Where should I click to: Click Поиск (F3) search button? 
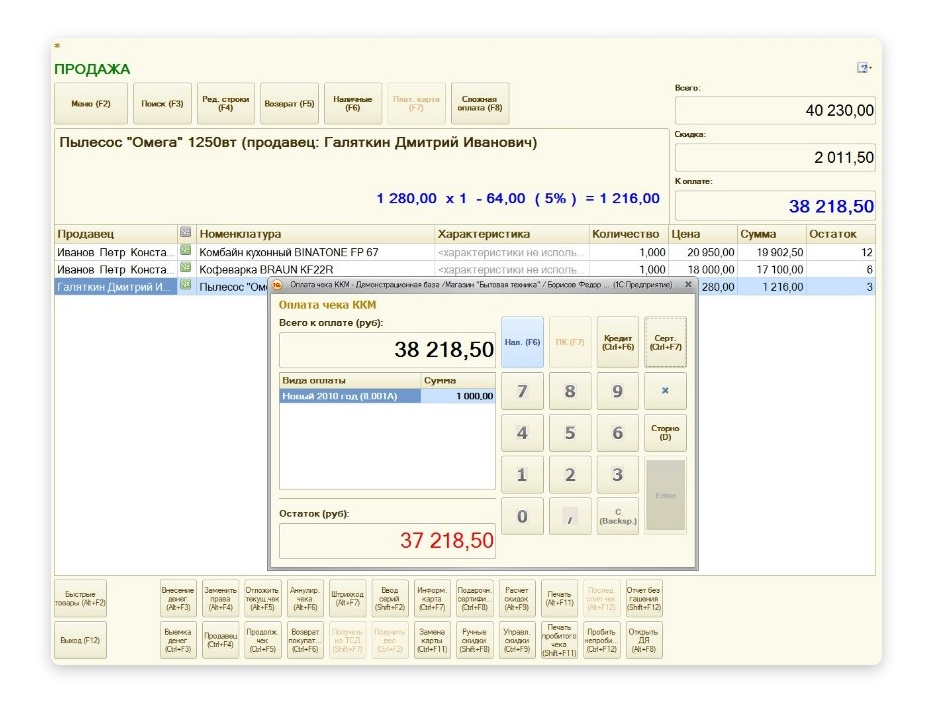click(162, 104)
